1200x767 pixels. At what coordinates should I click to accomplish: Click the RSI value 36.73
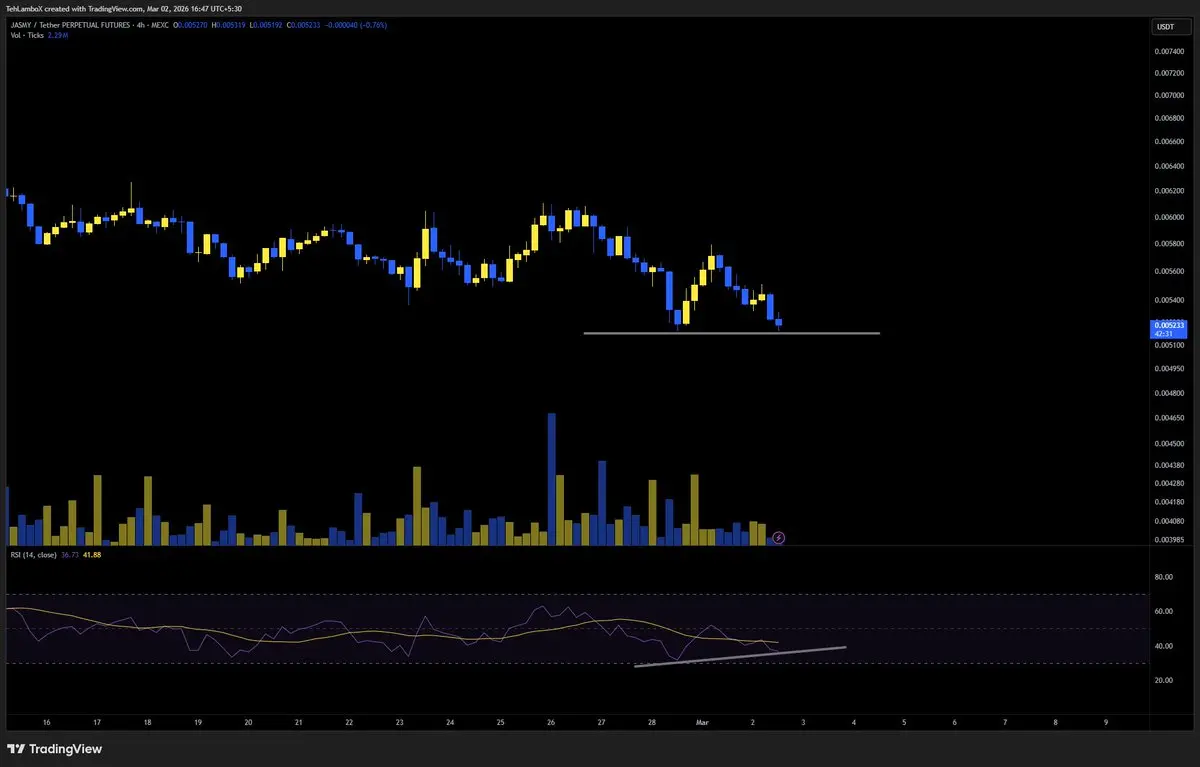69,554
